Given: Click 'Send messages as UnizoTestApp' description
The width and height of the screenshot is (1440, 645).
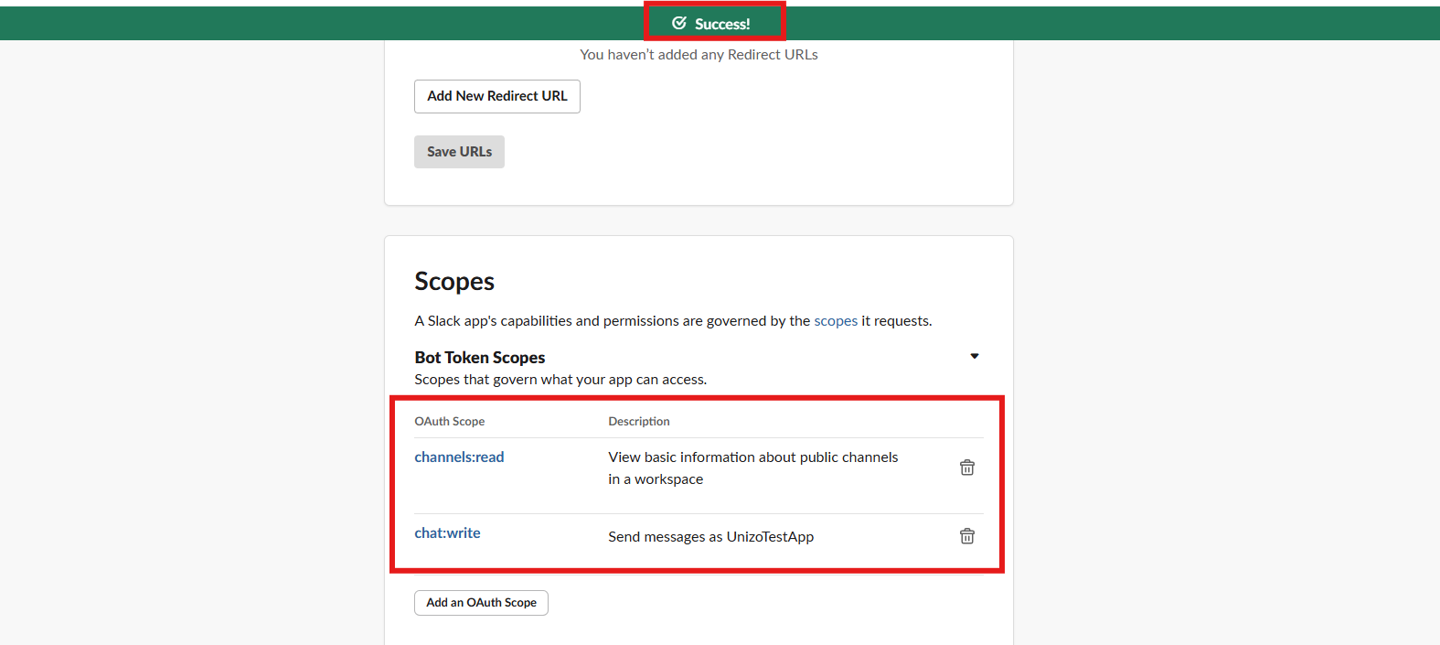Looking at the screenshot, I should tap(710, 537).
